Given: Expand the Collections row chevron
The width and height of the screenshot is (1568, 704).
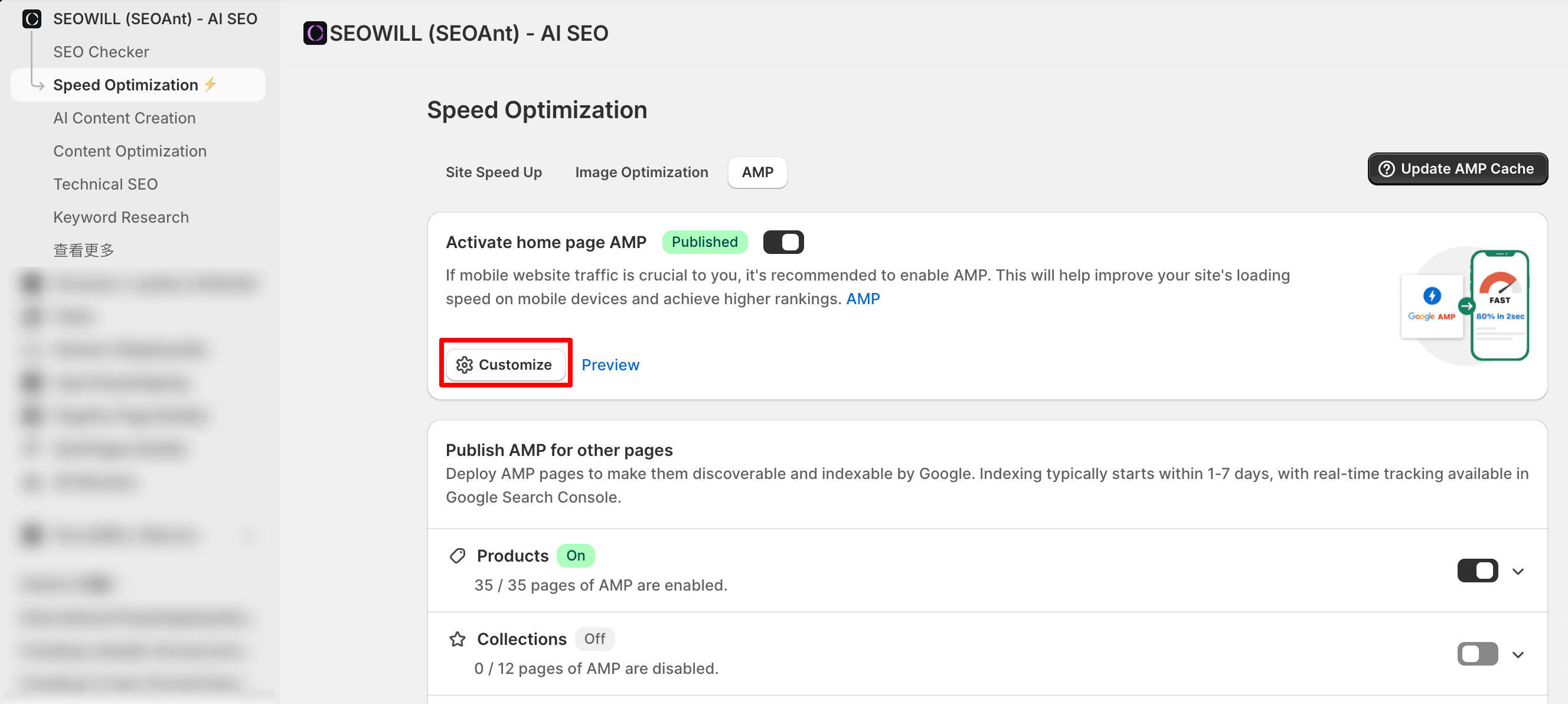Looking at the screenshot, I should tap(1517, 654).
